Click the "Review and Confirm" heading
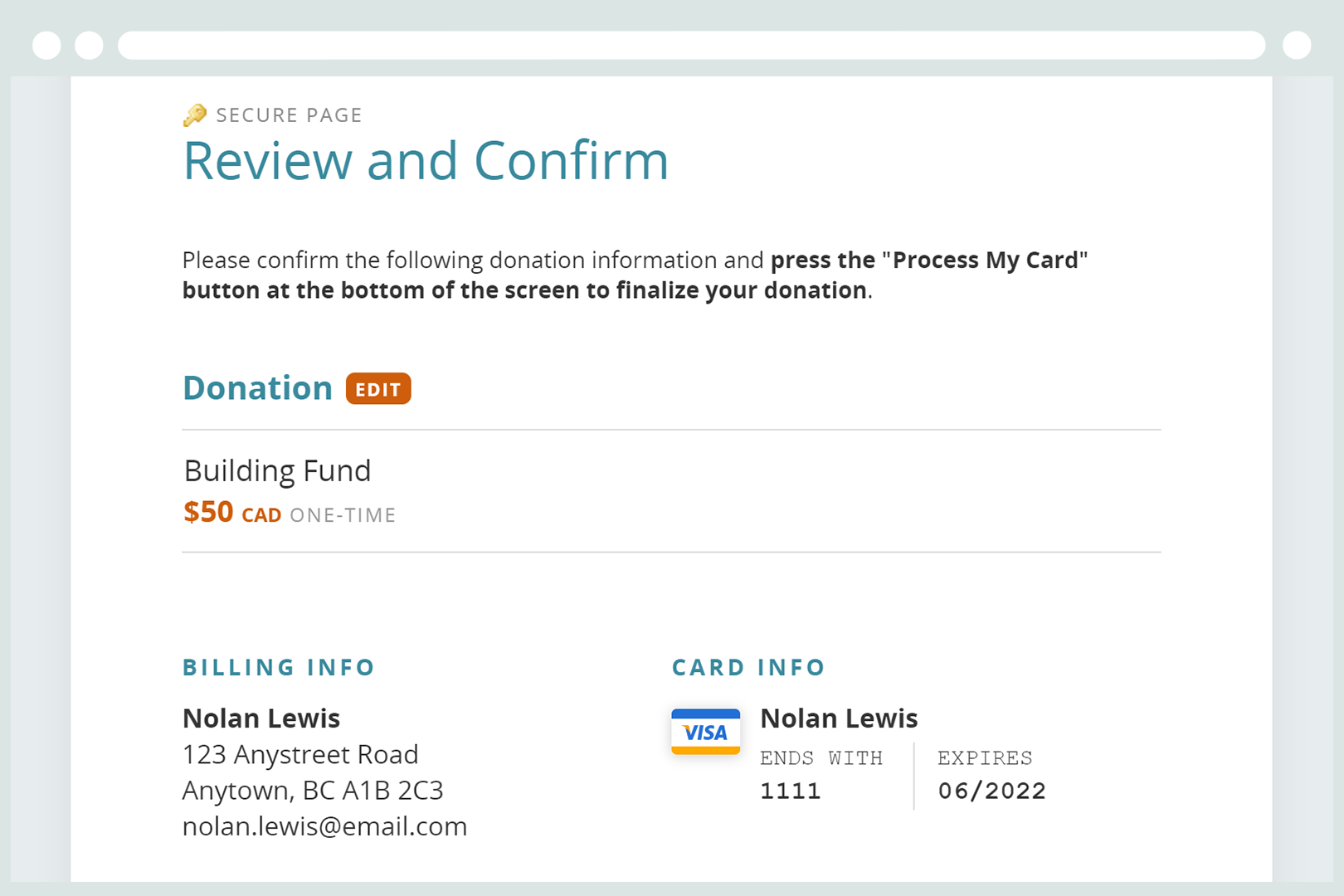 426,161
